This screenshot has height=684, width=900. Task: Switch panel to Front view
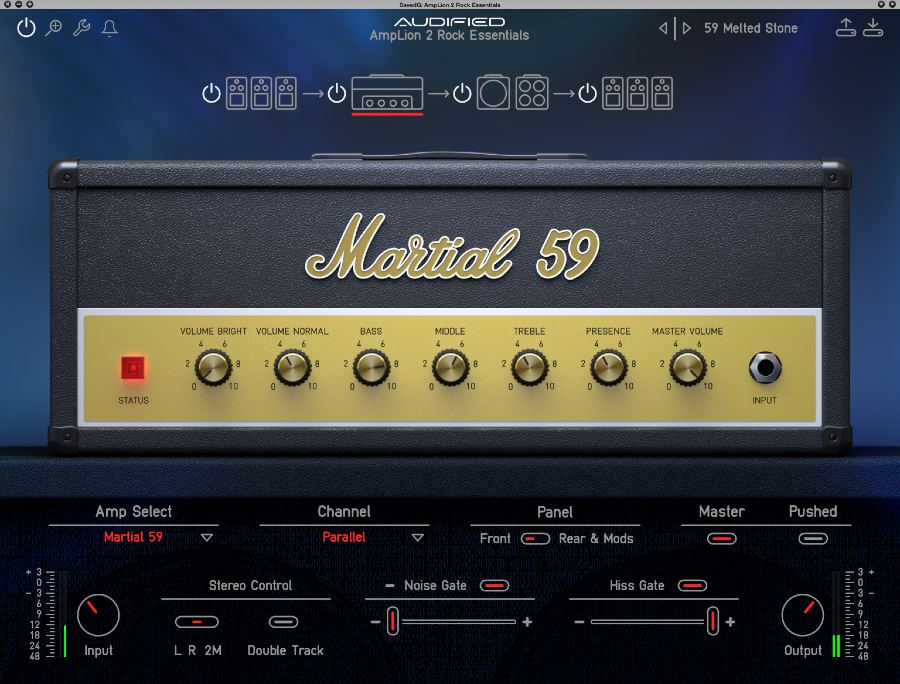[x=495, y=538]
